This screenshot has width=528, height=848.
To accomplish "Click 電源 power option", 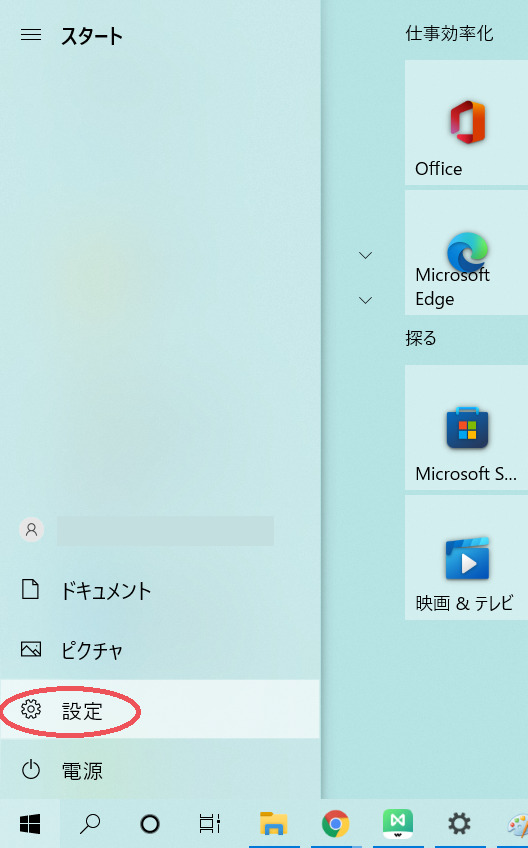I will (x=160, y=770).
